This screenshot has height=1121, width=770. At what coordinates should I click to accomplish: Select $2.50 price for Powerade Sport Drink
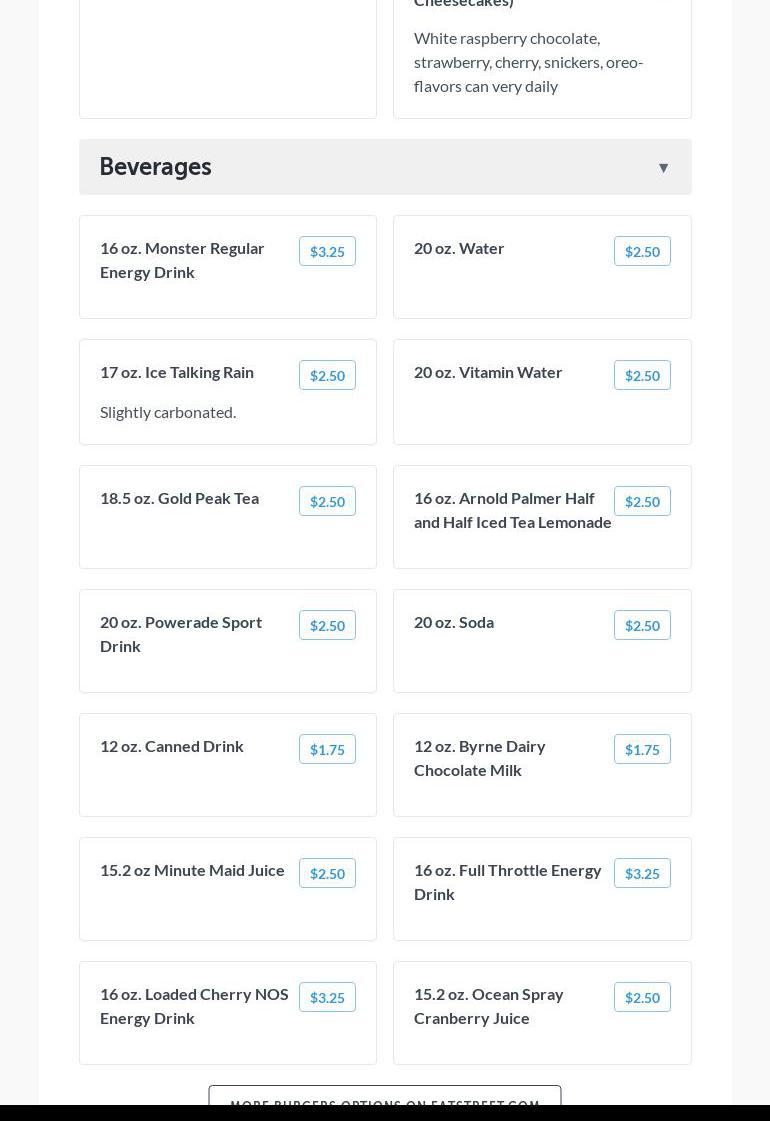click(327, 626)
